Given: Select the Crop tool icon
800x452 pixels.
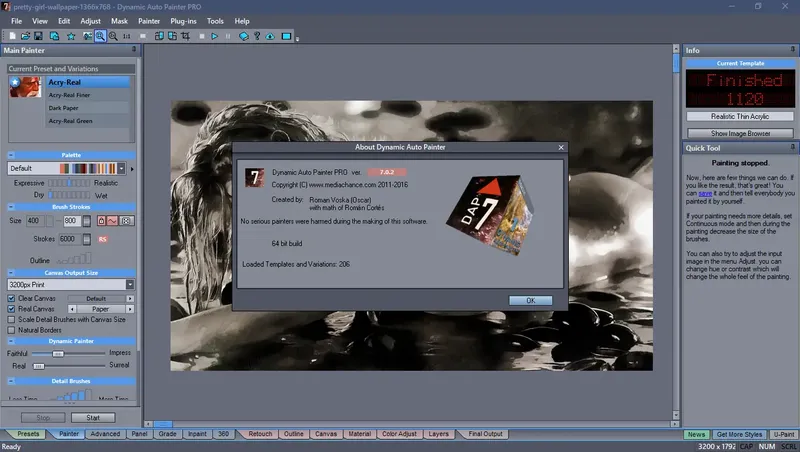Looking at the screenshot, I should [186, 36].
